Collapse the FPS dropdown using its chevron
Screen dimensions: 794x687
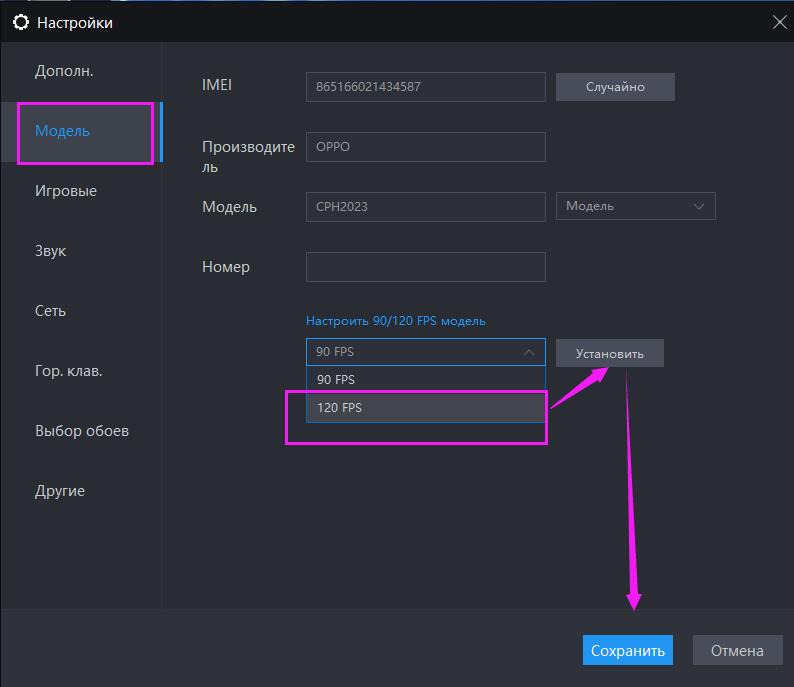click(x=529, y=352)
